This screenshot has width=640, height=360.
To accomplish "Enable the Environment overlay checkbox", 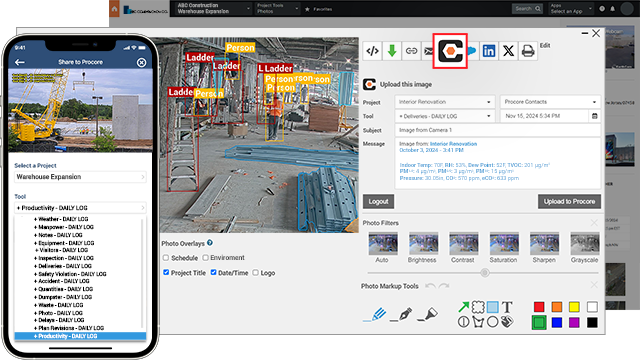I will pyautogui.click(x=206, y=258).
